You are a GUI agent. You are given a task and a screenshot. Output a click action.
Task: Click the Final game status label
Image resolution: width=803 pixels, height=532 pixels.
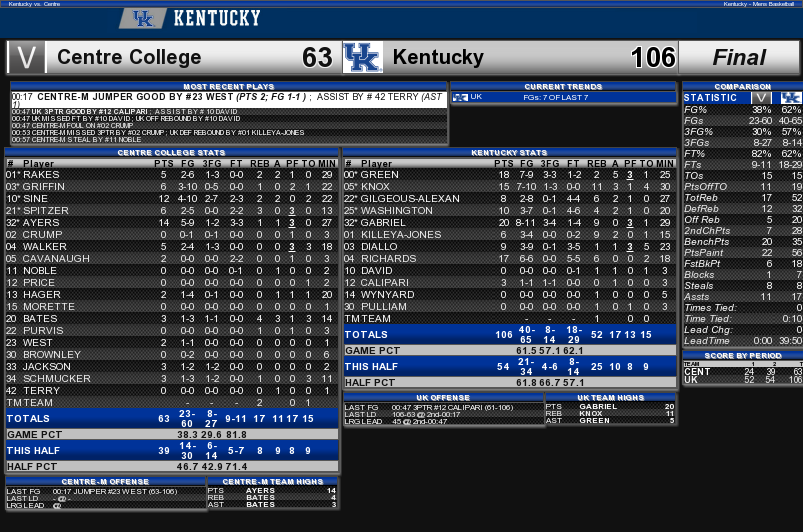[739, 57]
